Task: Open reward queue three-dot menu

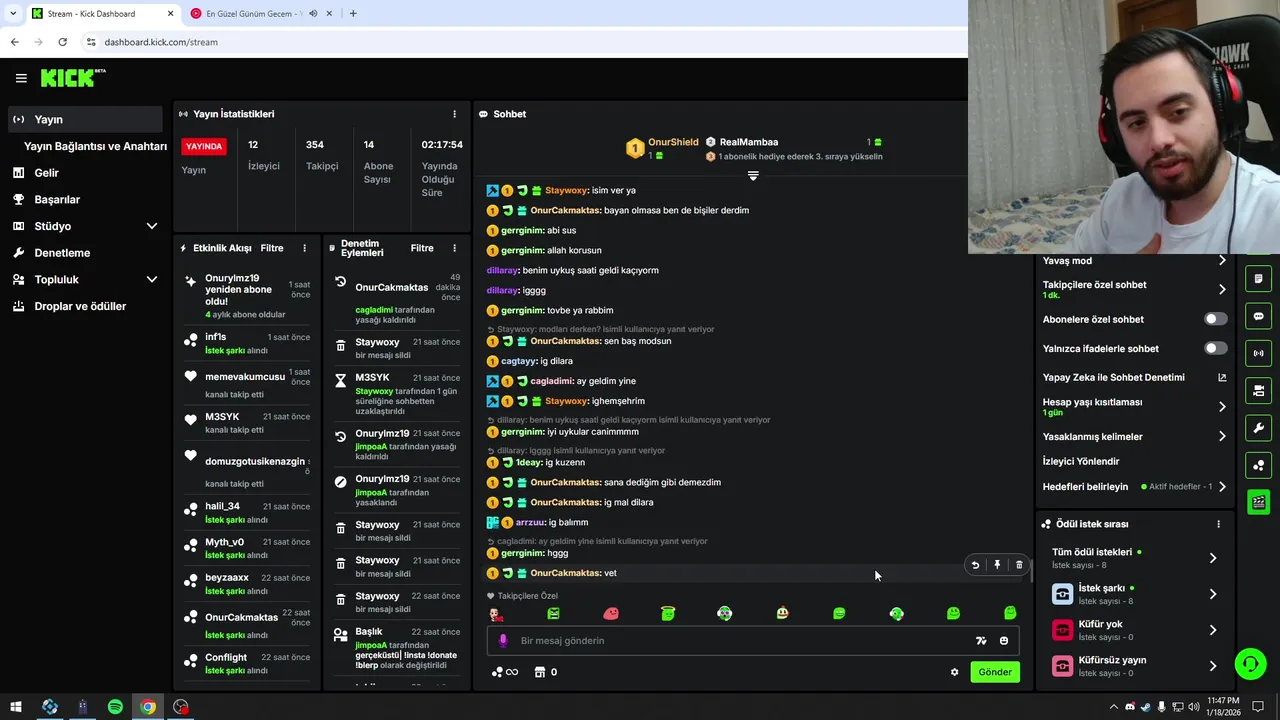Action: [x=1218, y=524]
